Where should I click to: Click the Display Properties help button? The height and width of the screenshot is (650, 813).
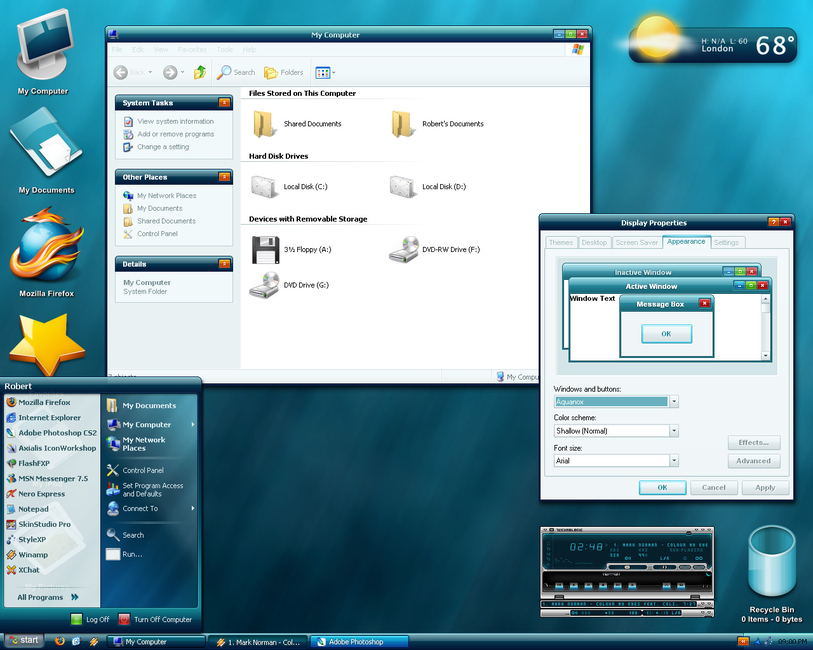[x=774, y=222]
